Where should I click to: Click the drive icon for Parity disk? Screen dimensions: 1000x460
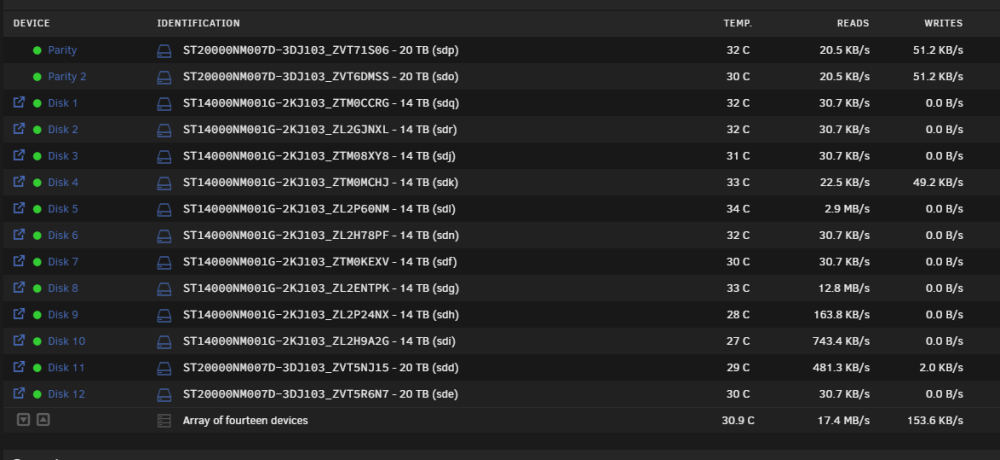[164, 51]
